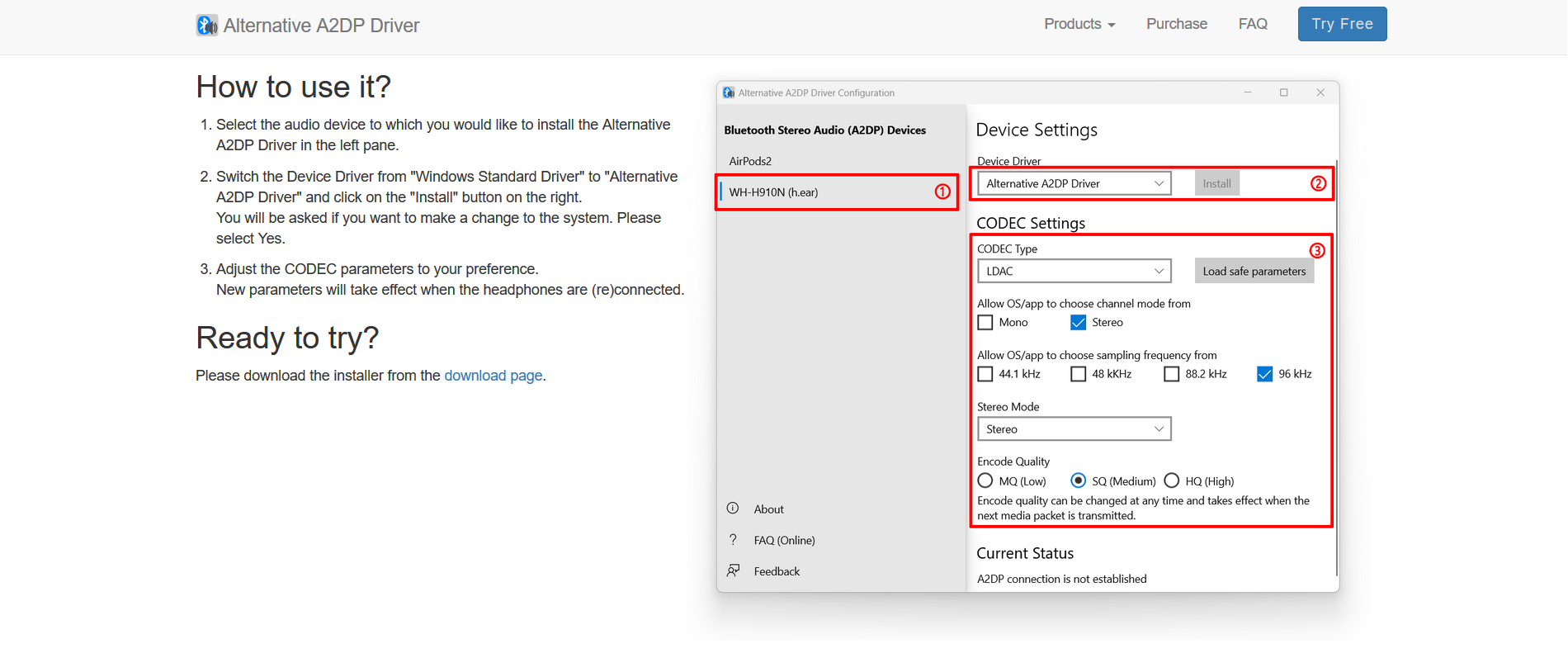
Task: Open the Products dropdown in the navbar
Action: (x=1079, y=24)
